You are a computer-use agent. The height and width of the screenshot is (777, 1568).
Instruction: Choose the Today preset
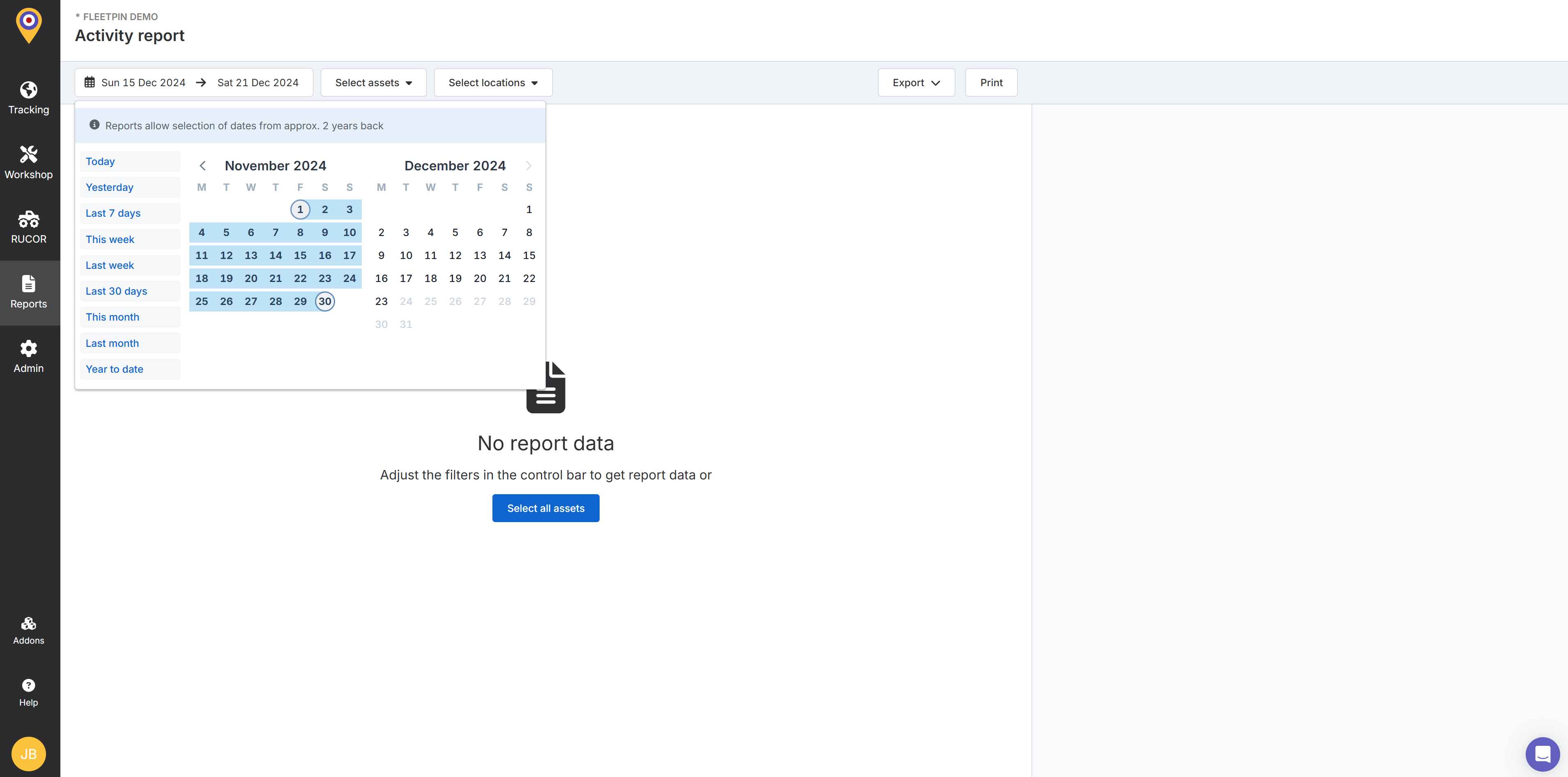(x=130, y=161)
